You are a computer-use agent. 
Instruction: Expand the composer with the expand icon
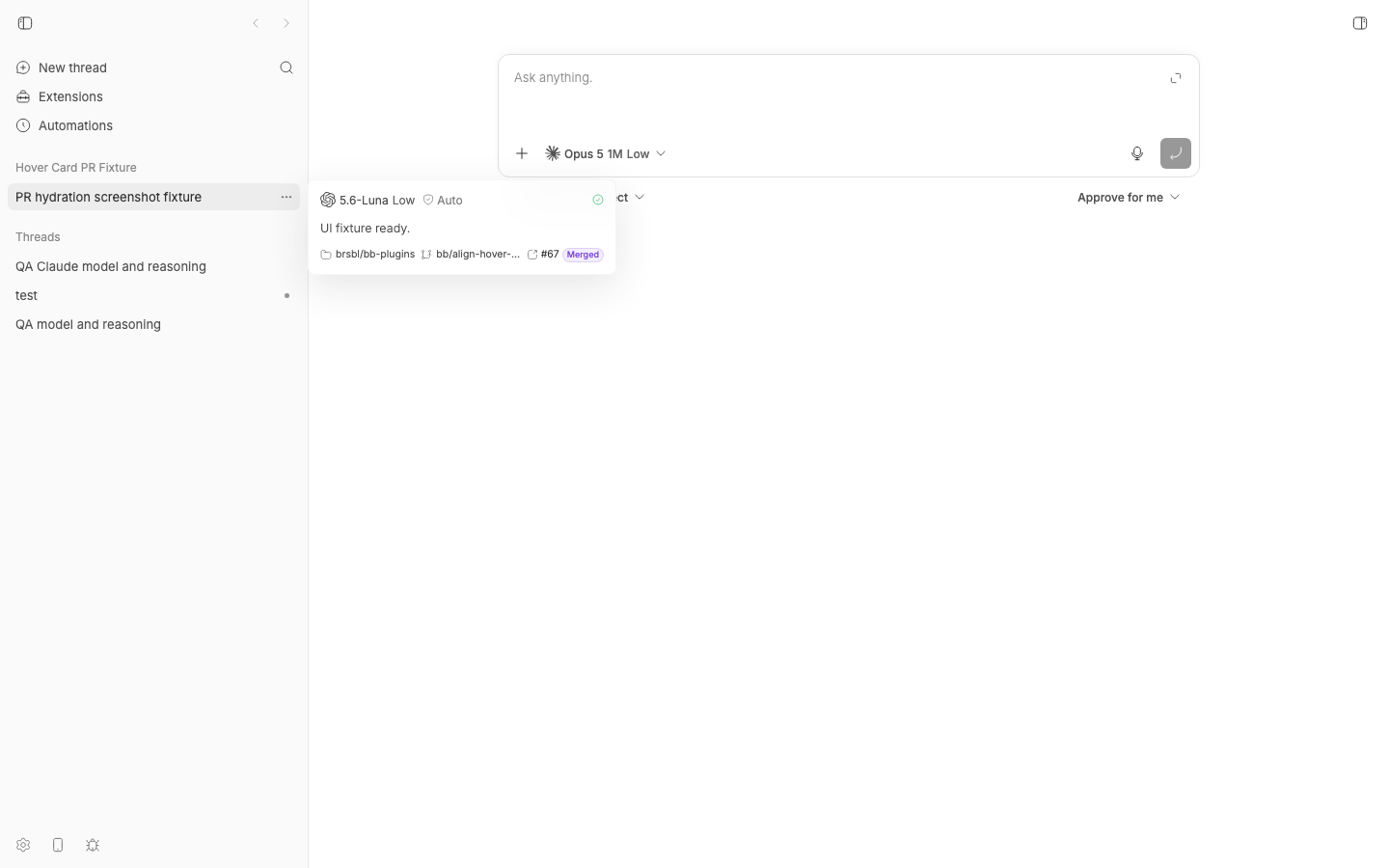1176,78
